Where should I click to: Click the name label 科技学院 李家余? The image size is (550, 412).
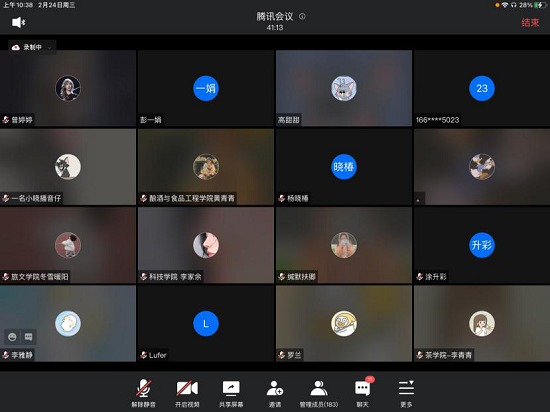click(175, 277)
